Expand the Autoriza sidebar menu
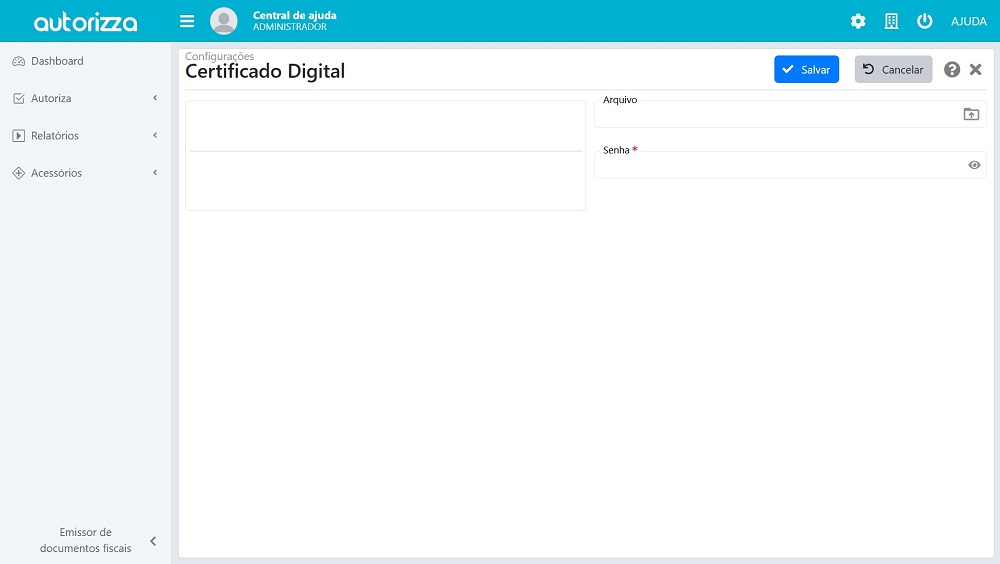The image size is (1000, 564). point(85,98)
